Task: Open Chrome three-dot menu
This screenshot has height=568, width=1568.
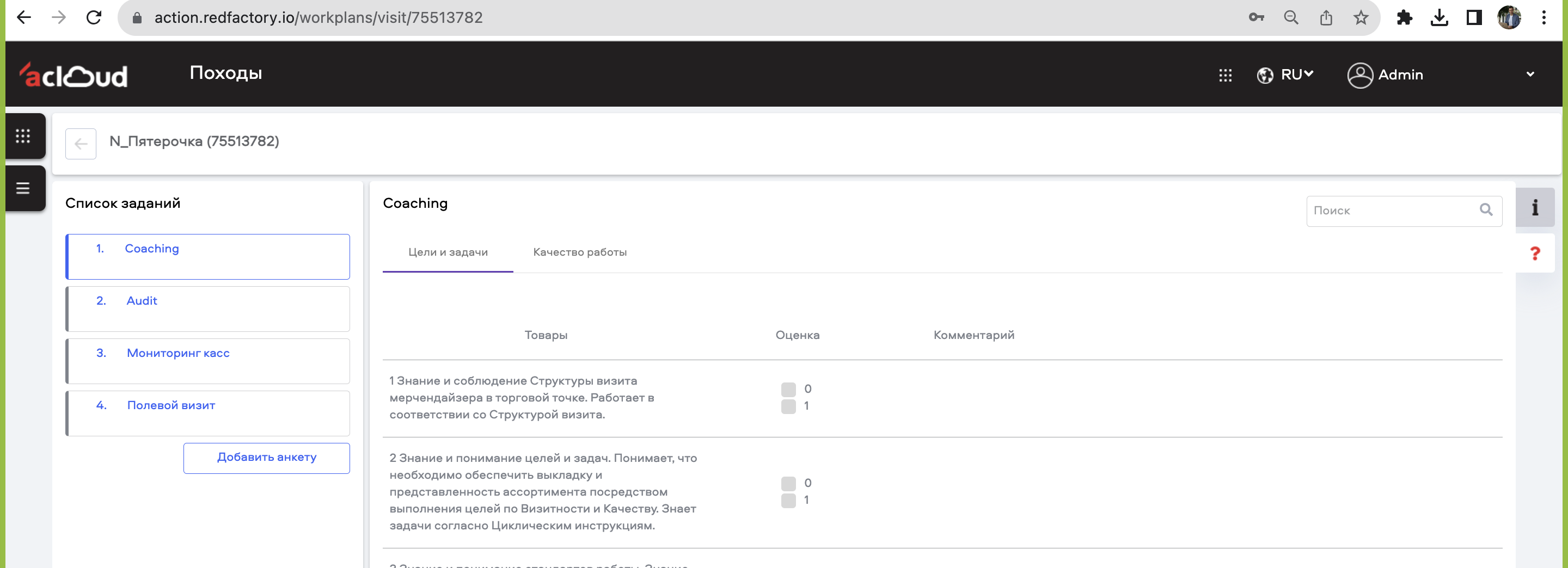Action: [1543, 17]
